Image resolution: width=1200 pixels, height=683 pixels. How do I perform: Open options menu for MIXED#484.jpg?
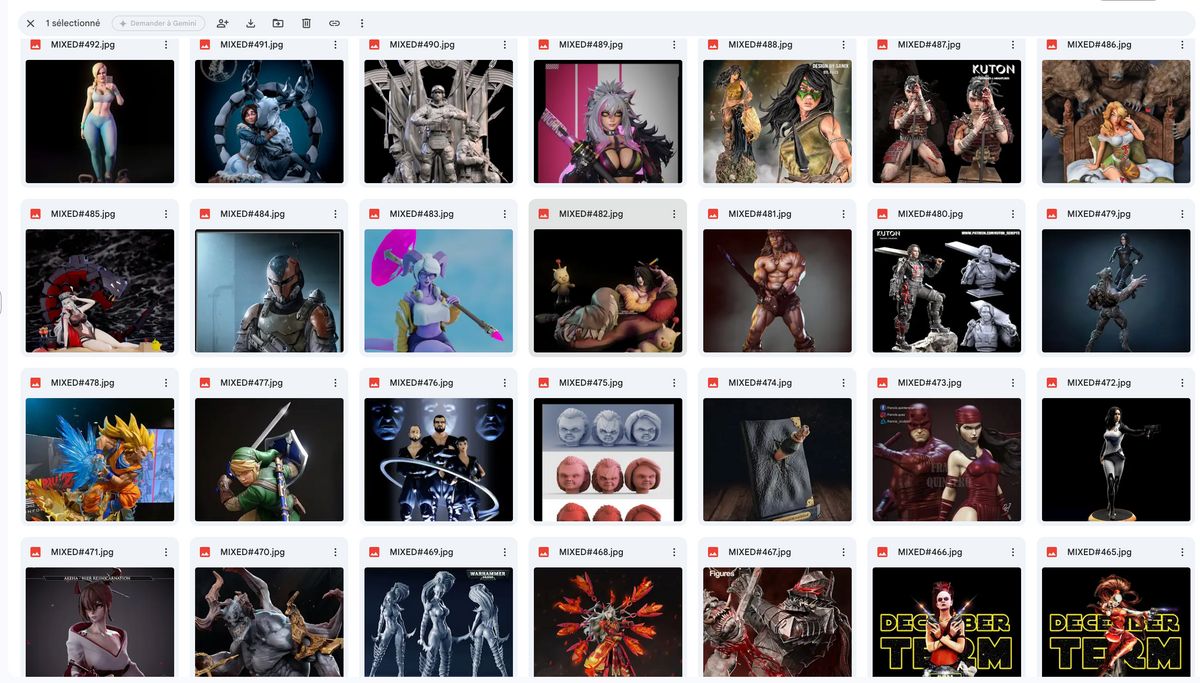(x=335, y=214)
